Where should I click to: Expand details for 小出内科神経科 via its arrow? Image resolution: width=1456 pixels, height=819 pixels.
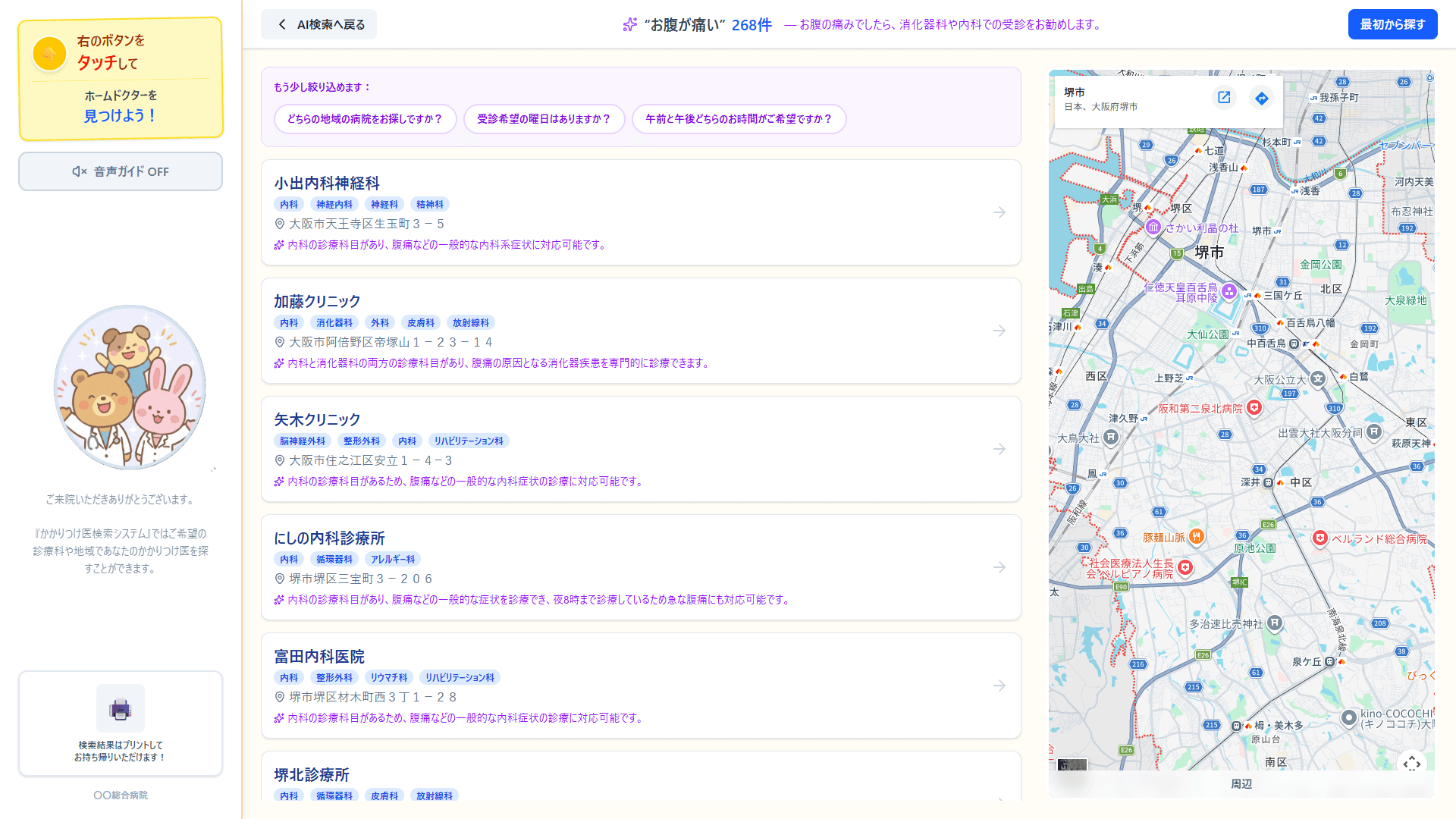tap(999, 213)
